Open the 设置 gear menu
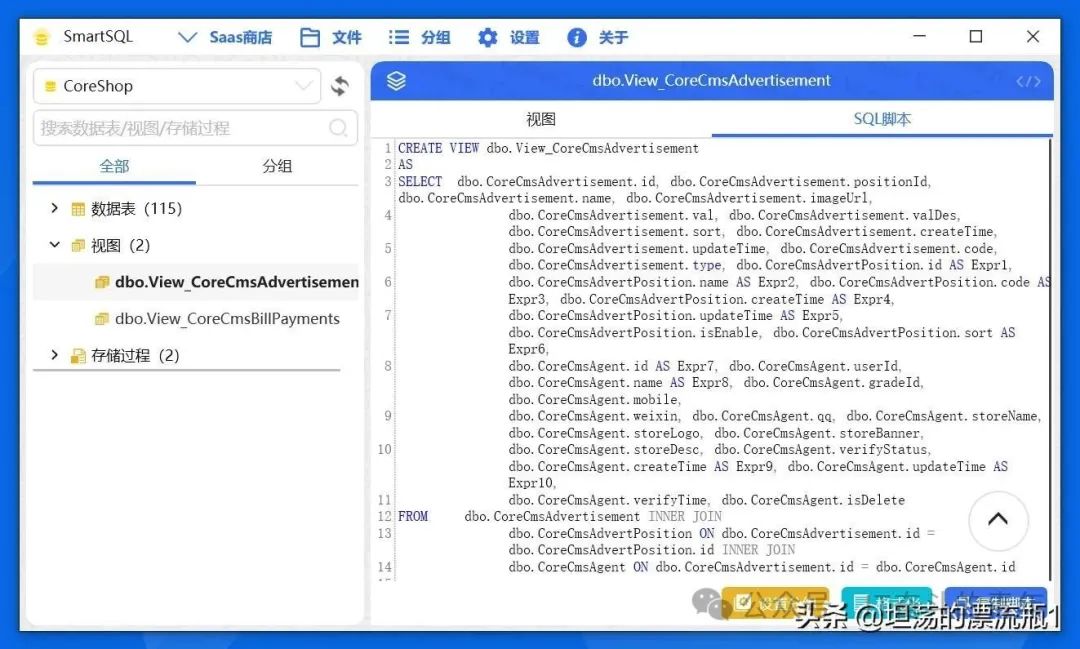 coord(508,37)
